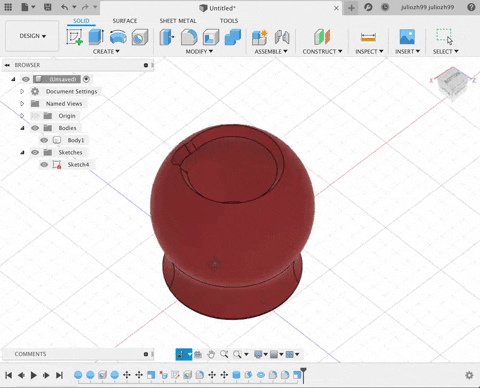The width and height of the screenshot is (480, 388).
Task: Select the Hole tool
Action: [140, 37]
